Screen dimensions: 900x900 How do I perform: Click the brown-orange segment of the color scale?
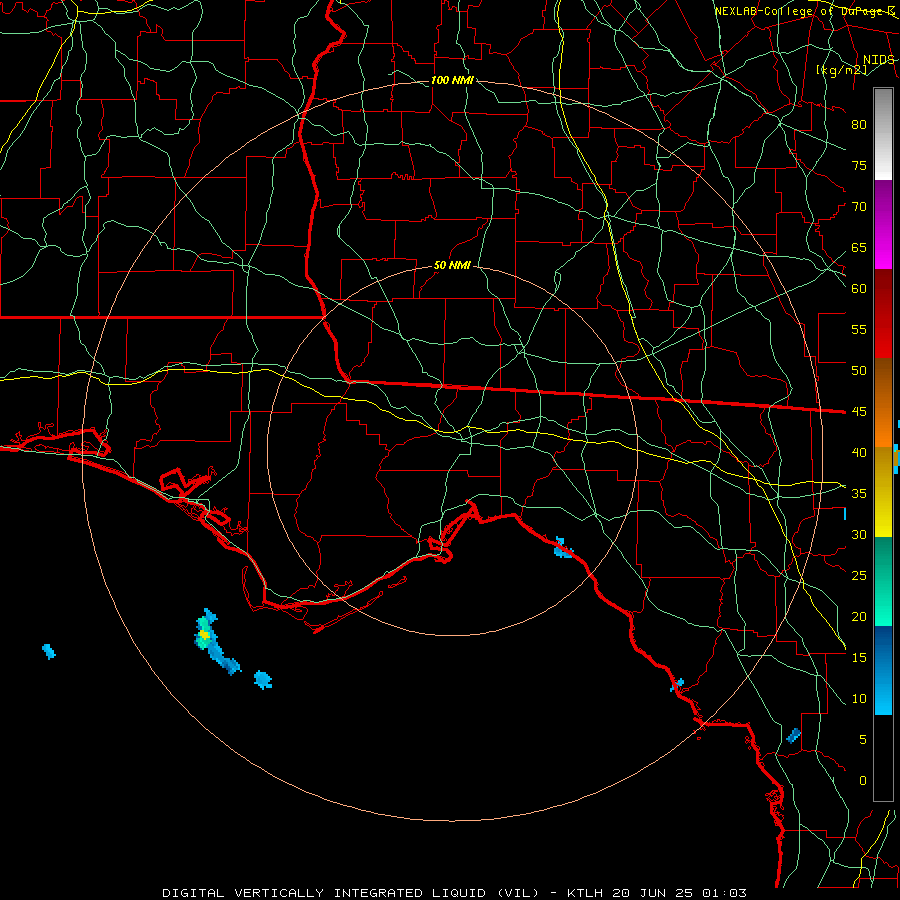[883, 403]
